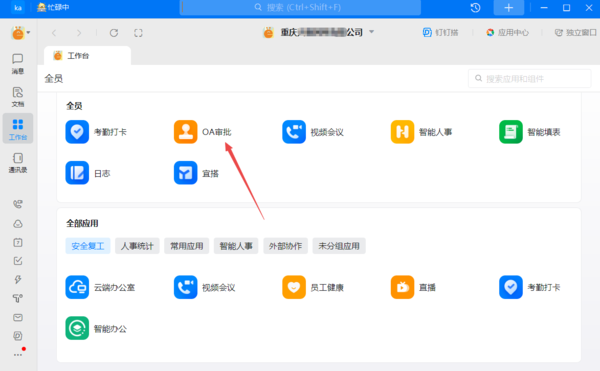This screenshot has height=371, width=600.
Task: Open 通讯录 in the sidebar
Action: (18, 163)
